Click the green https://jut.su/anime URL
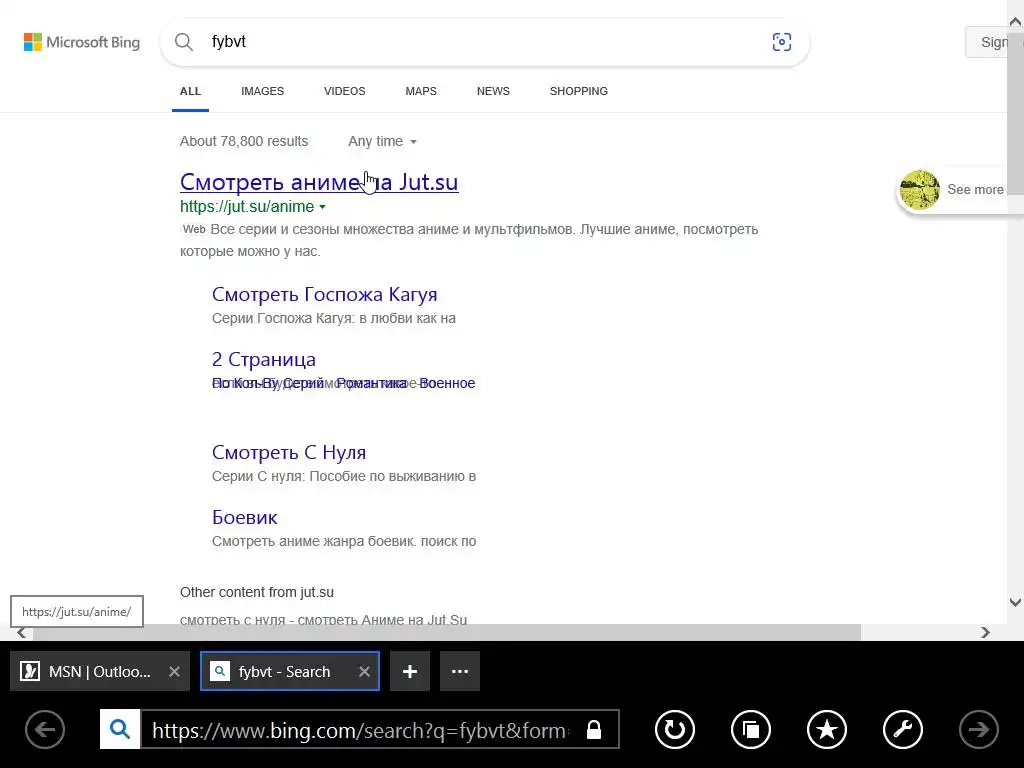 click(x=247, y=207)
